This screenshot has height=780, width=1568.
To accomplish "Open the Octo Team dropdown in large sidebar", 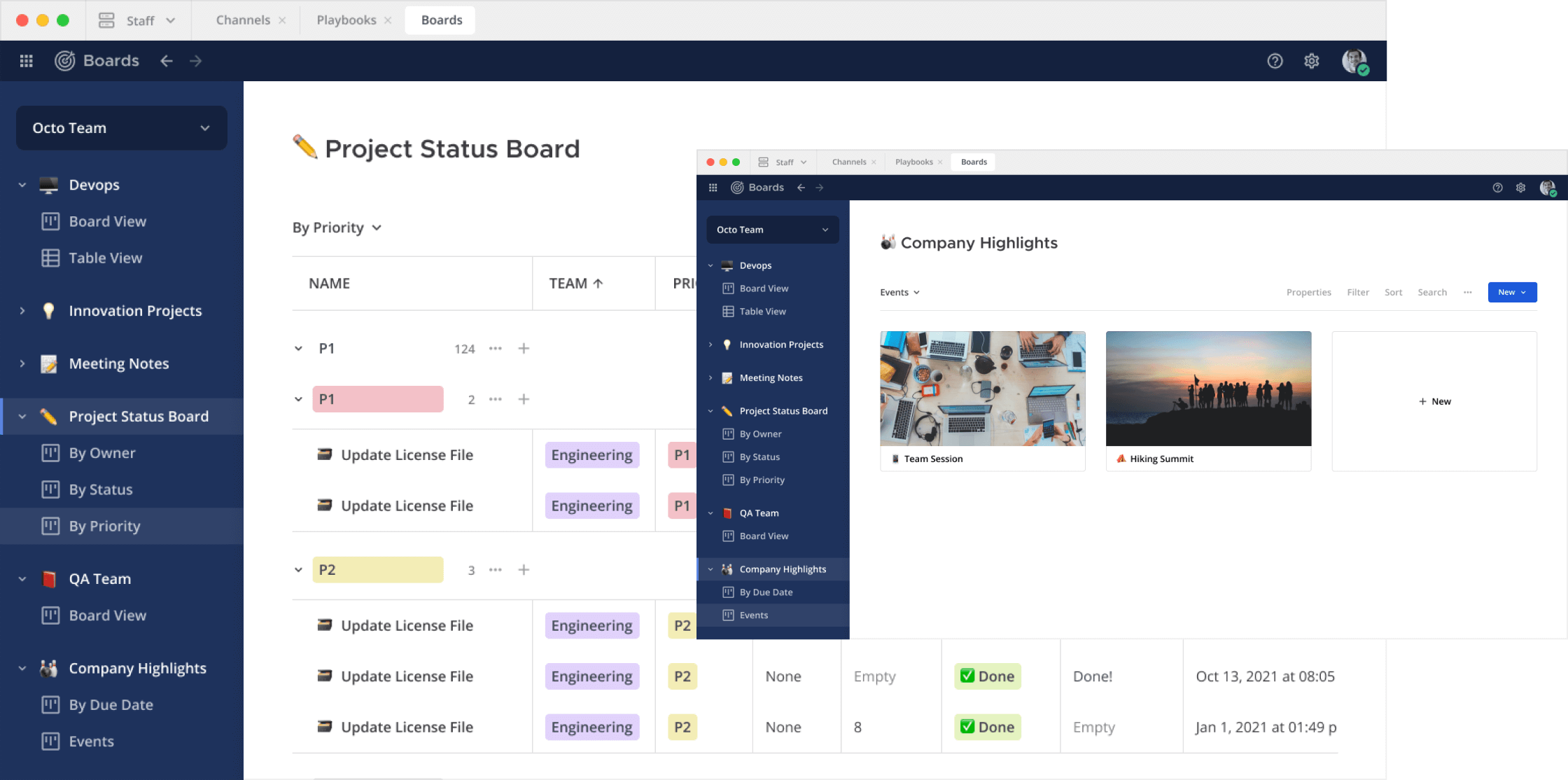I will coord(121,128).
